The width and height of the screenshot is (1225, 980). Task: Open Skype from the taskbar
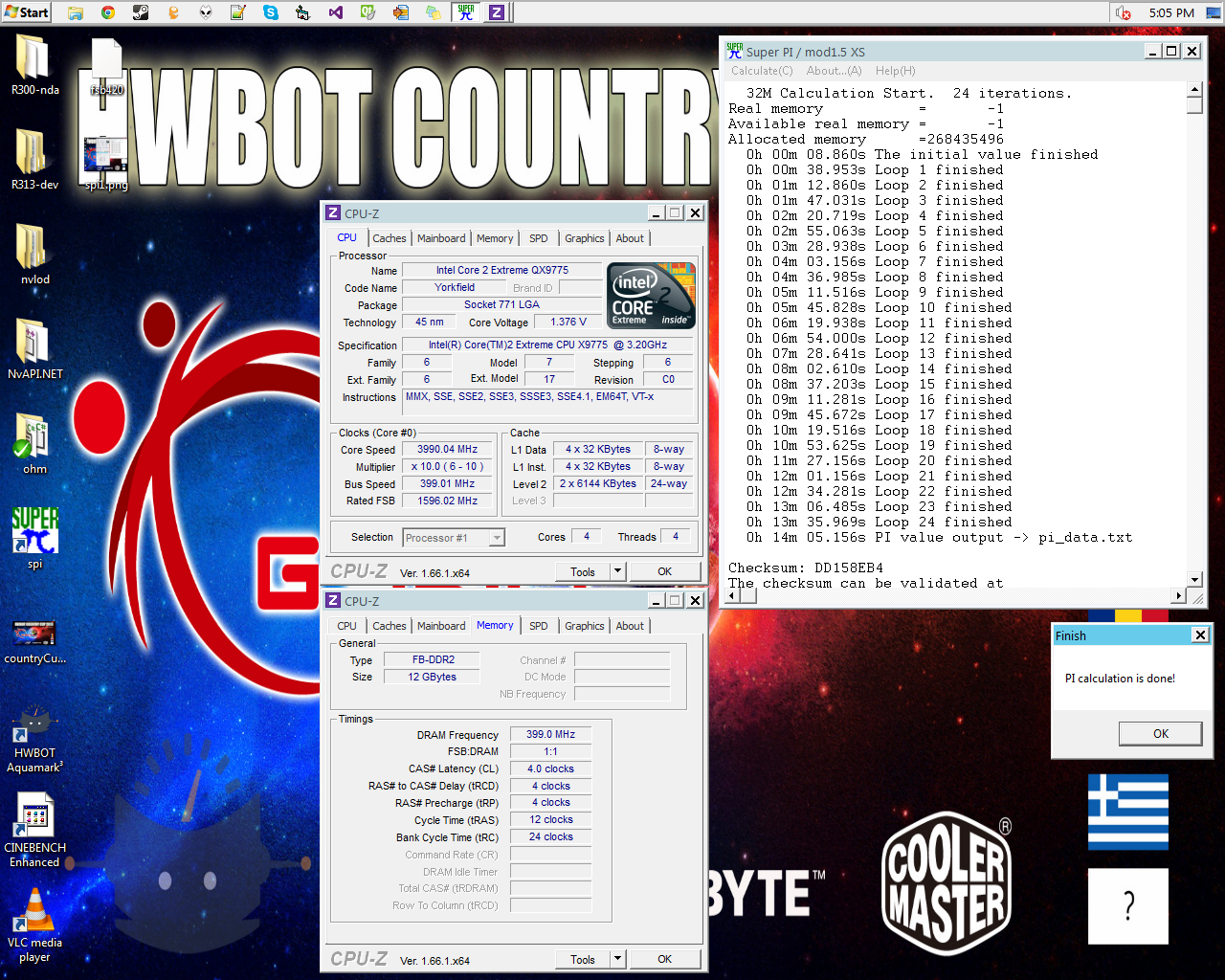click(x=271, y=12)
